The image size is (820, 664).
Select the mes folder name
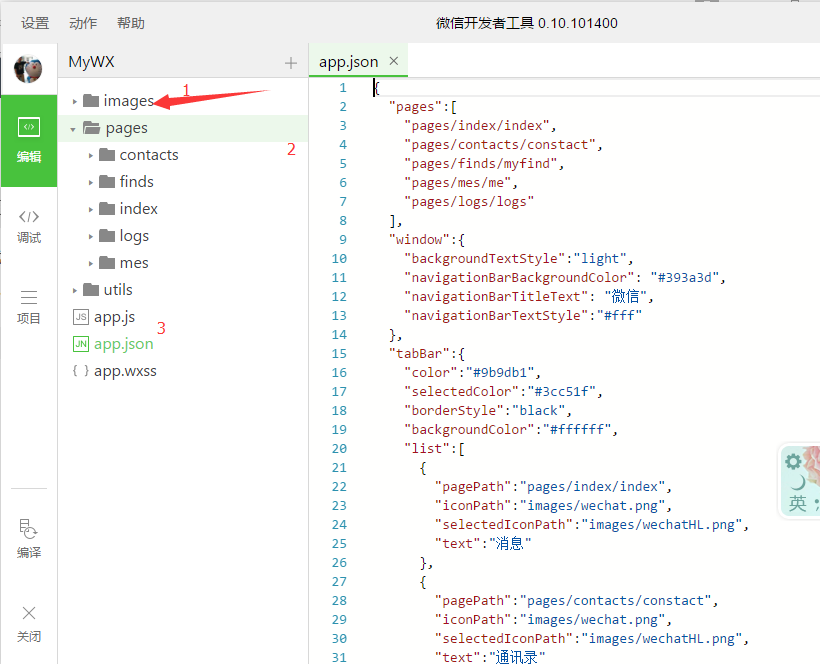tap(134, 263)
